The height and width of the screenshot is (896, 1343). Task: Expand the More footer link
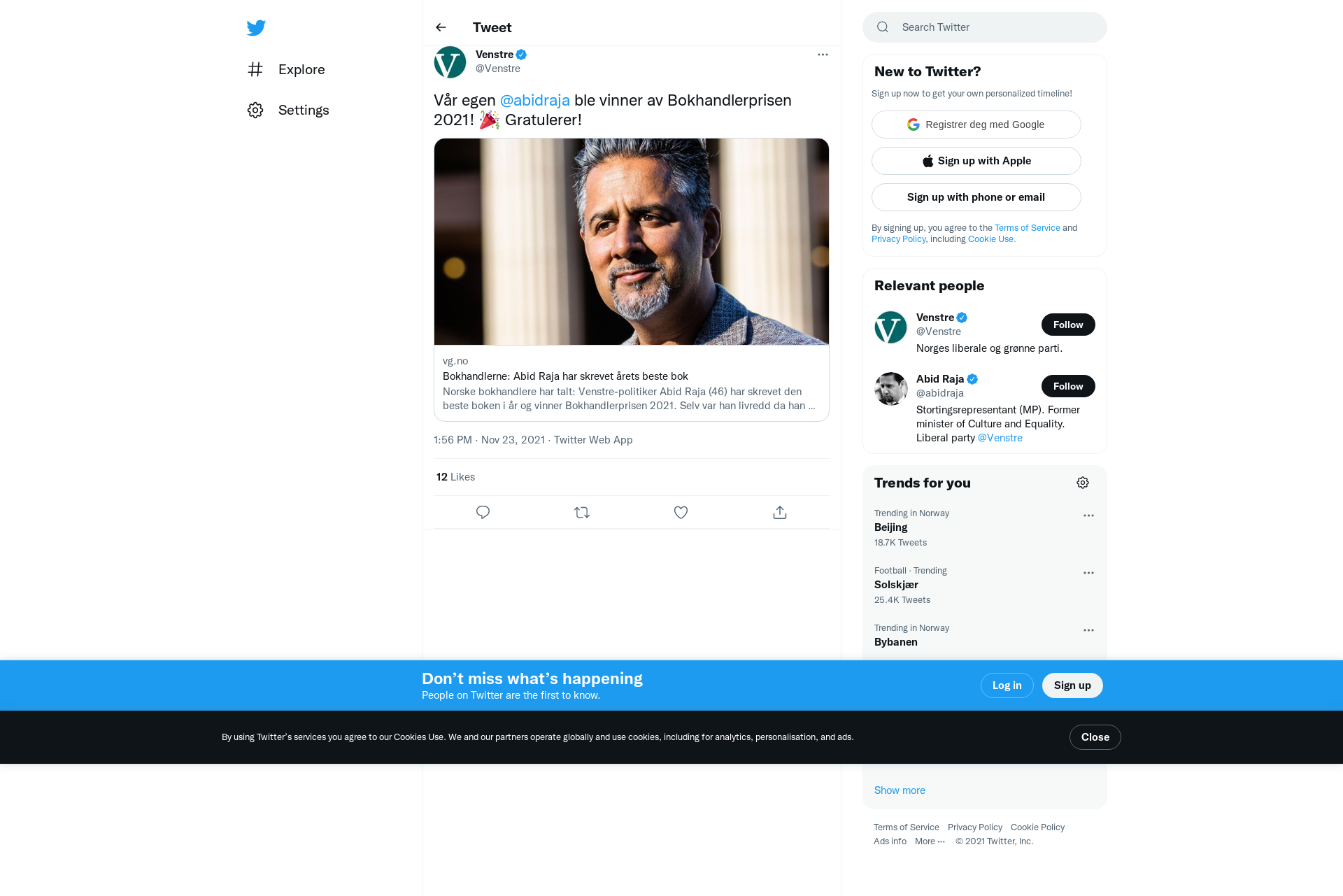tap(930, 841)
